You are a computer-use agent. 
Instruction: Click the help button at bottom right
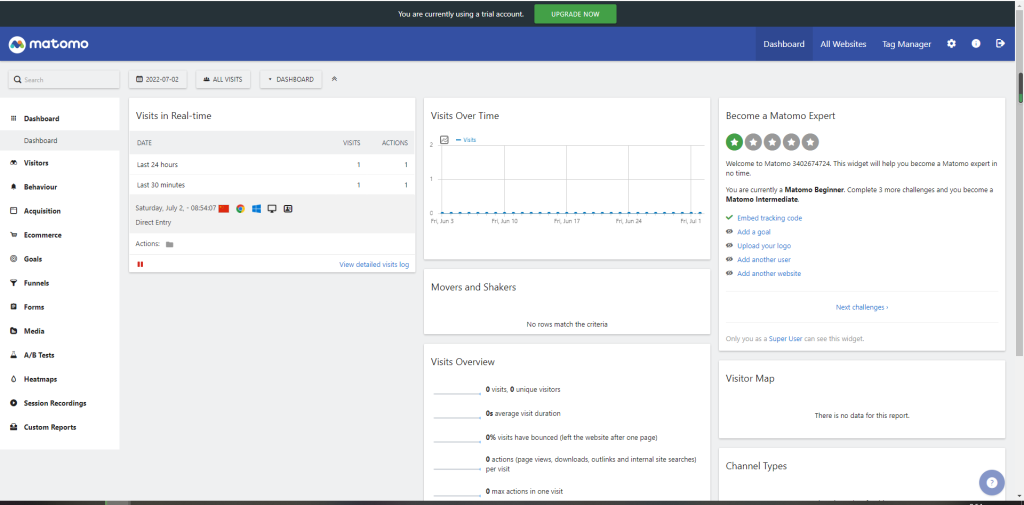tap(990, 482)
